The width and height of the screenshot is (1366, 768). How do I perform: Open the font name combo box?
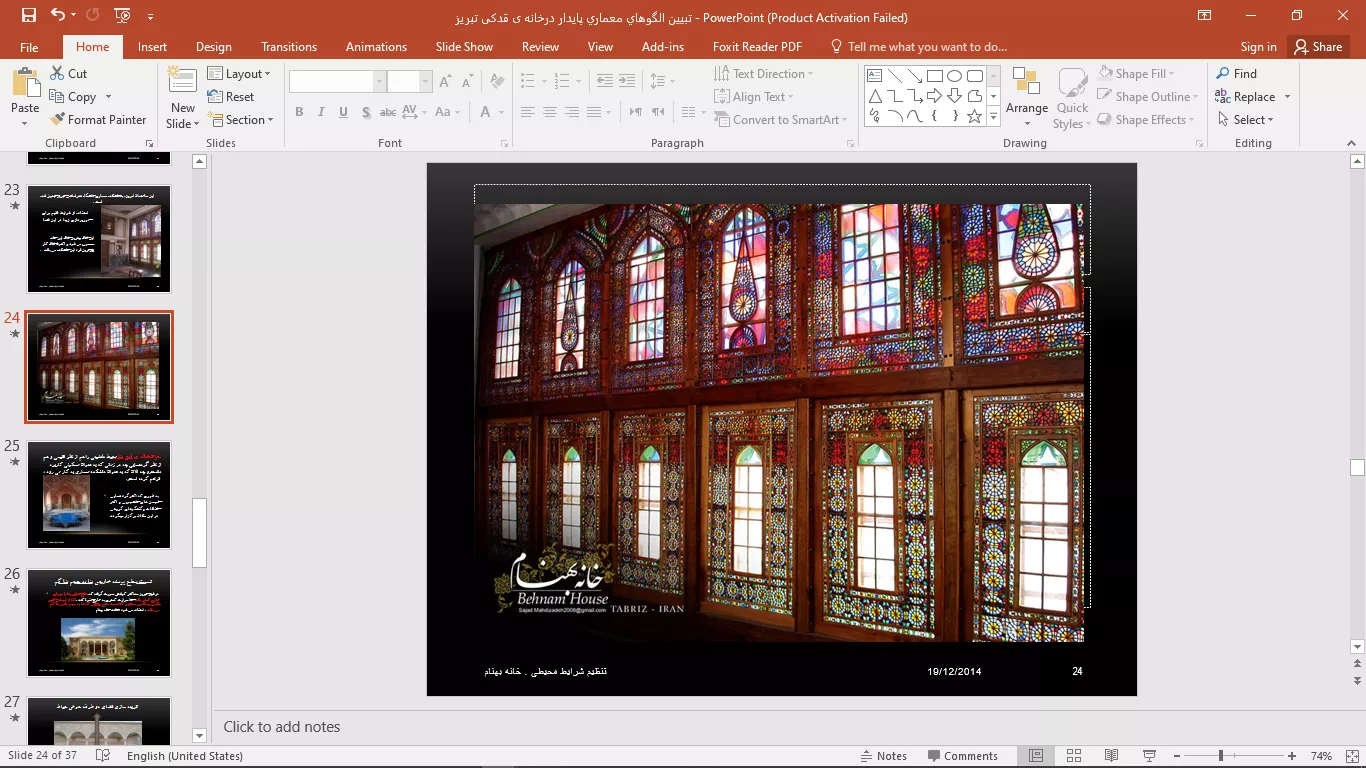(x=337, y=82)
